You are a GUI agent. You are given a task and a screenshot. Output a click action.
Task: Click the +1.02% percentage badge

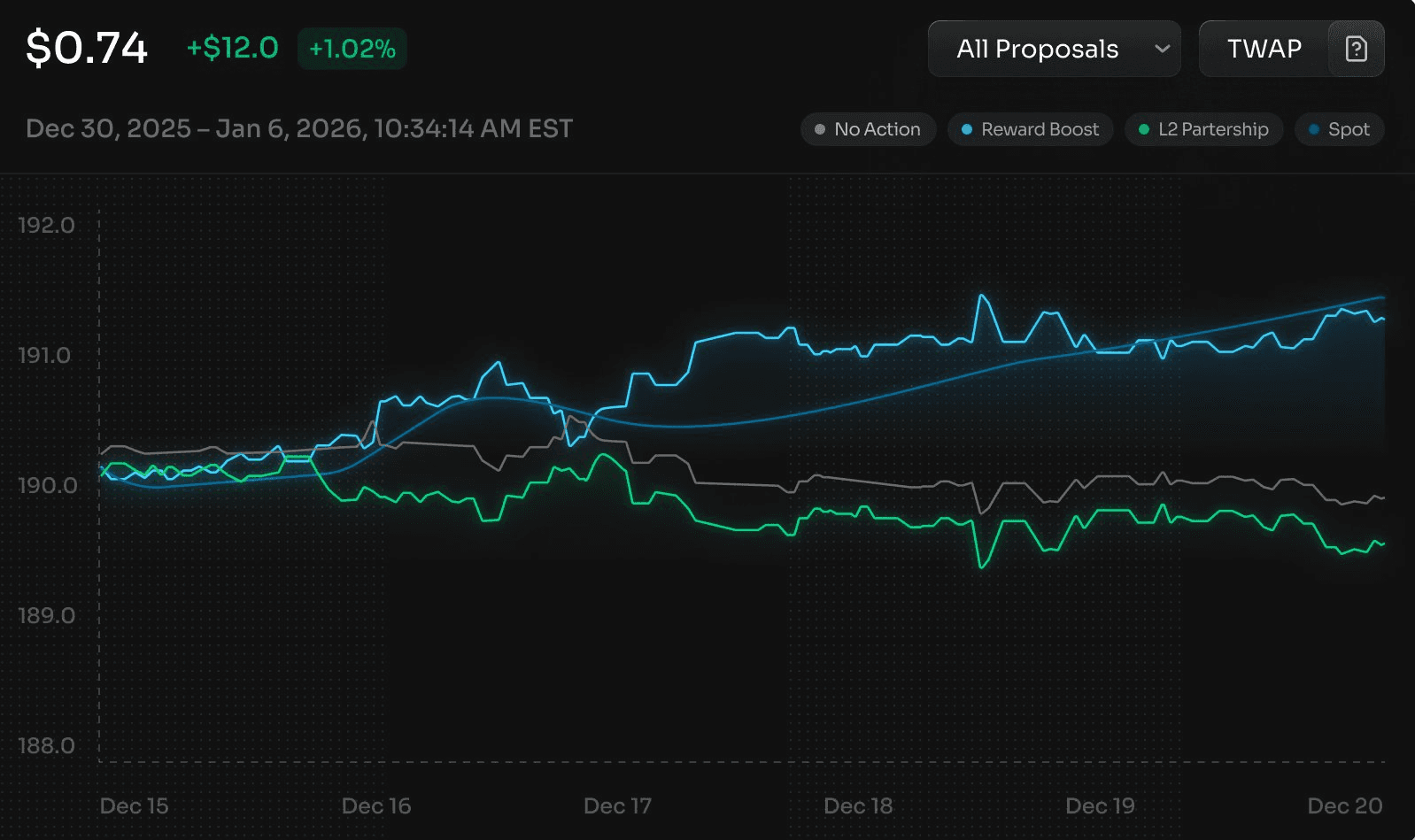pyautogui.click(x=352, y=50)
